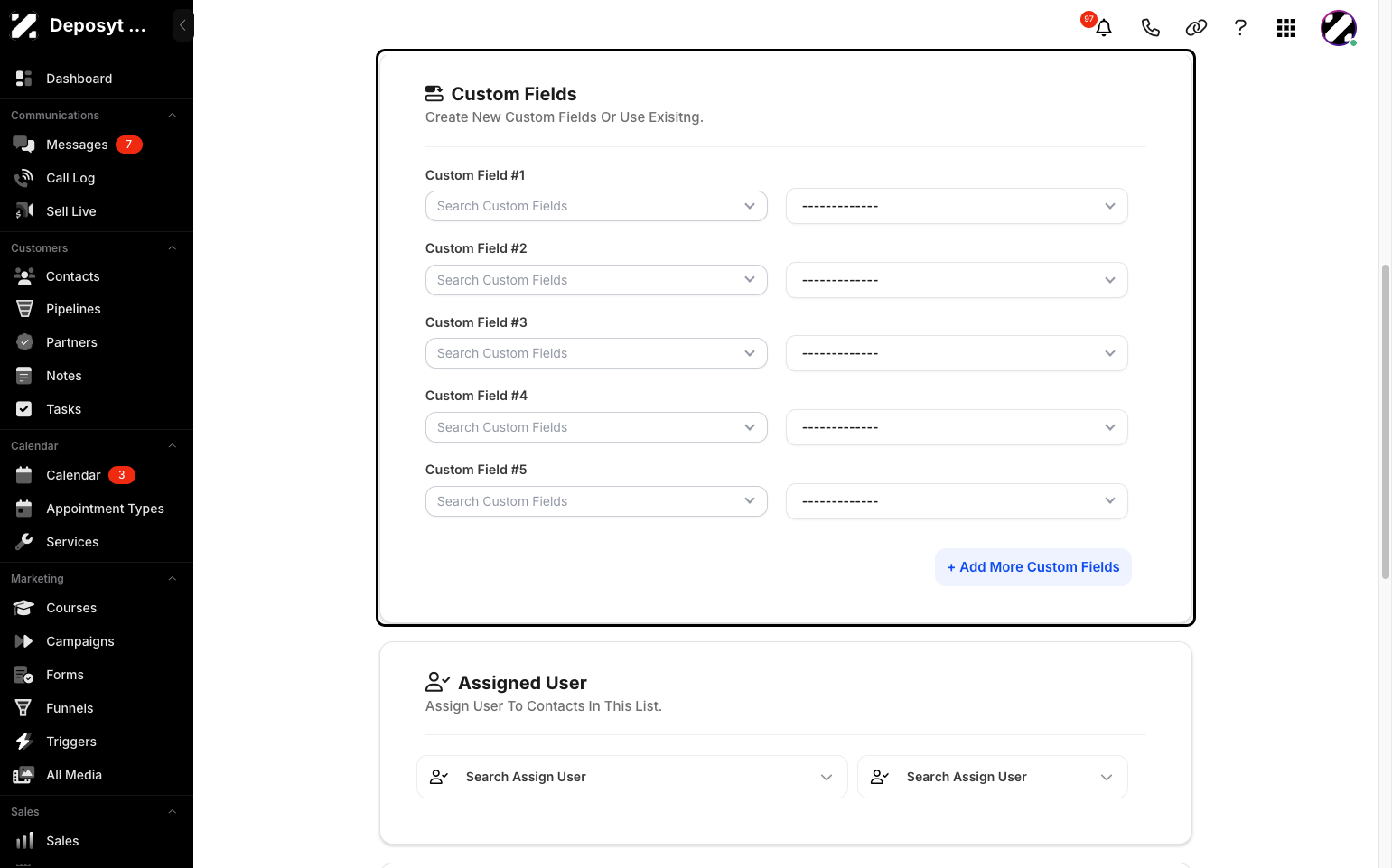Image resolution: width=1392 pixels, height=868 pixels.
Task: Click the red 97 notification badge
Action: click(1089, 19)
